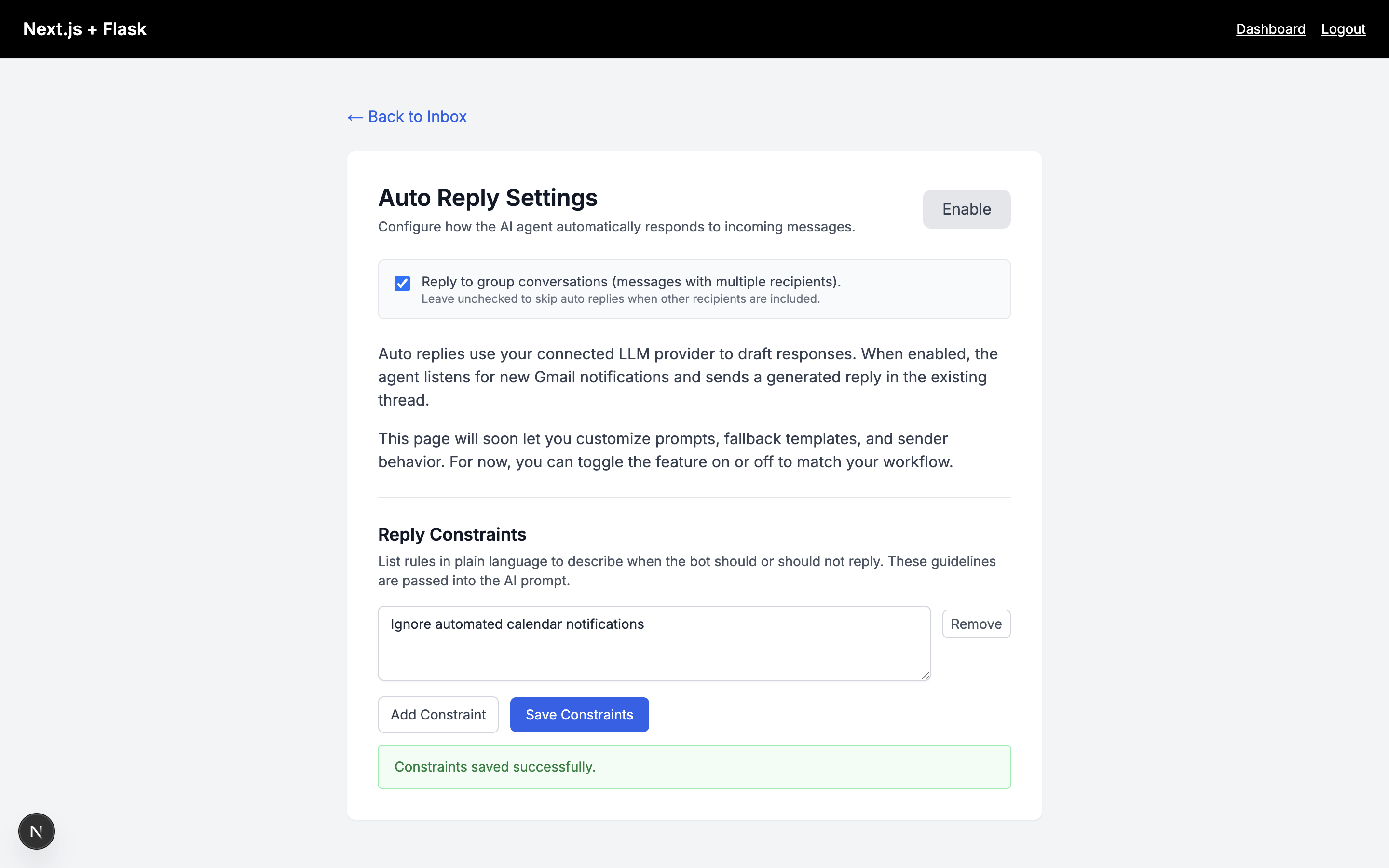Remove the calendar notifications constraint
The image size is (1389, 868).
click(976, 624)
